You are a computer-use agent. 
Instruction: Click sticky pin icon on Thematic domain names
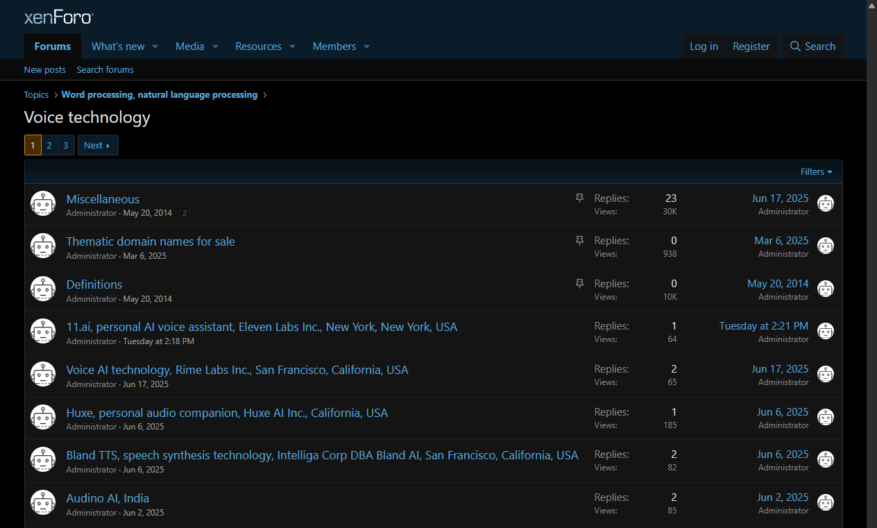[579, 241]
